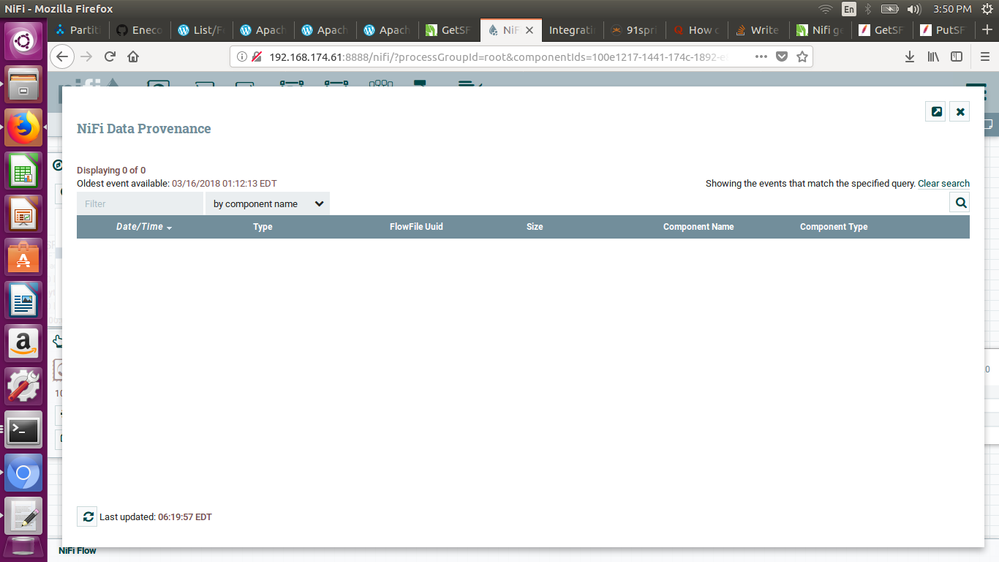The width and height of the screenshot is (999, 562).
Task: Switch to the Eneco GitHub tab
Action: pos(140,30)
